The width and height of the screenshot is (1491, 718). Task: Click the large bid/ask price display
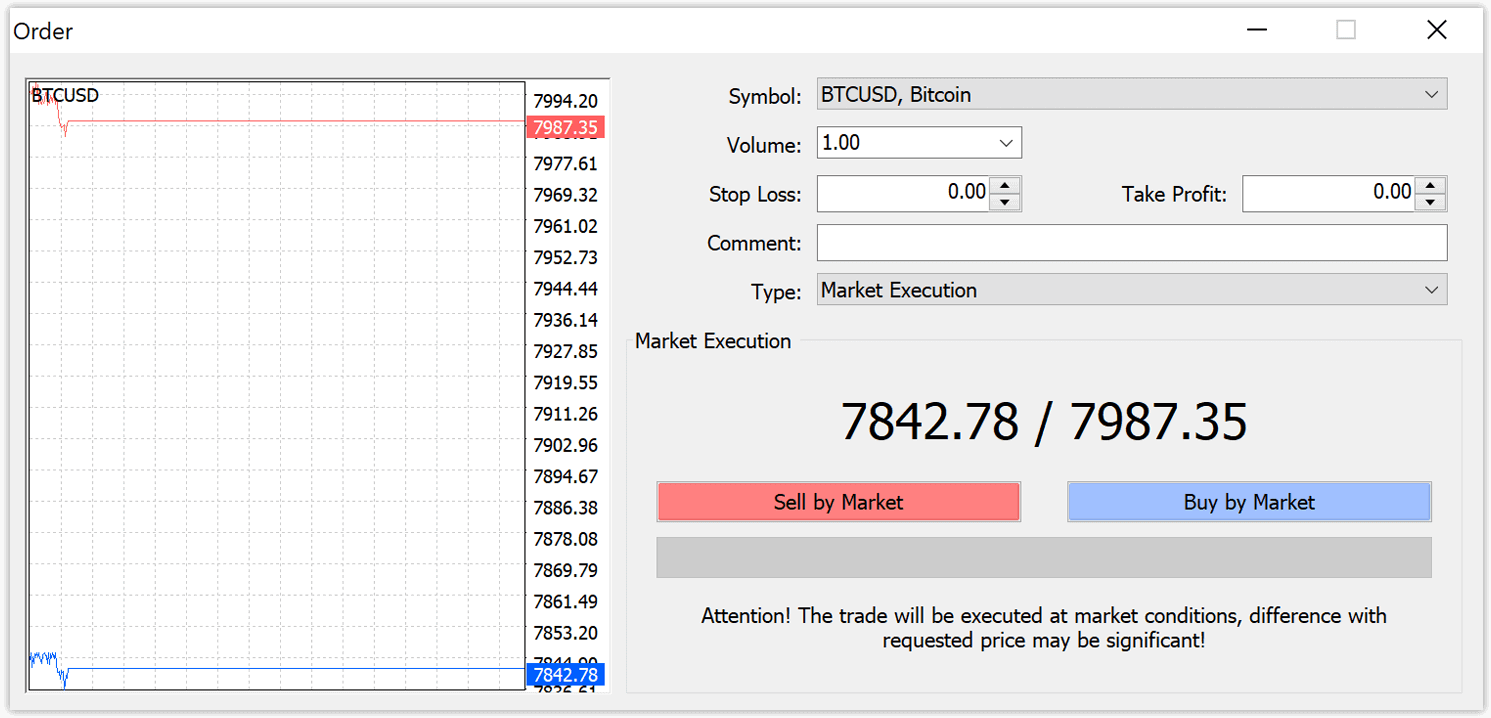pyautogui.click(x=1044, y=422)
